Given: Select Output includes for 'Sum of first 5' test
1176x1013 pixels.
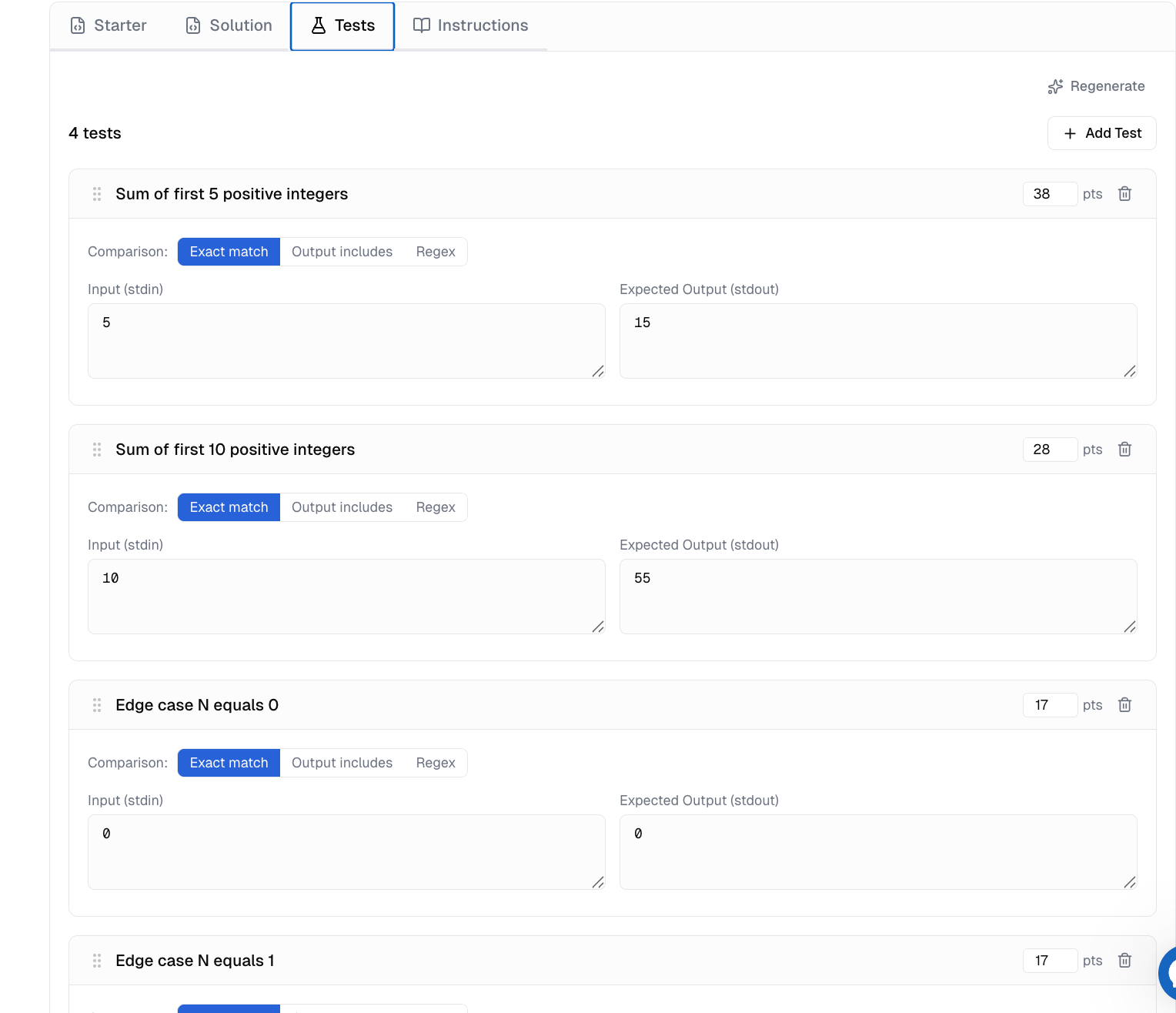Looking at the screenshot, I should click(x=342, y=252).
